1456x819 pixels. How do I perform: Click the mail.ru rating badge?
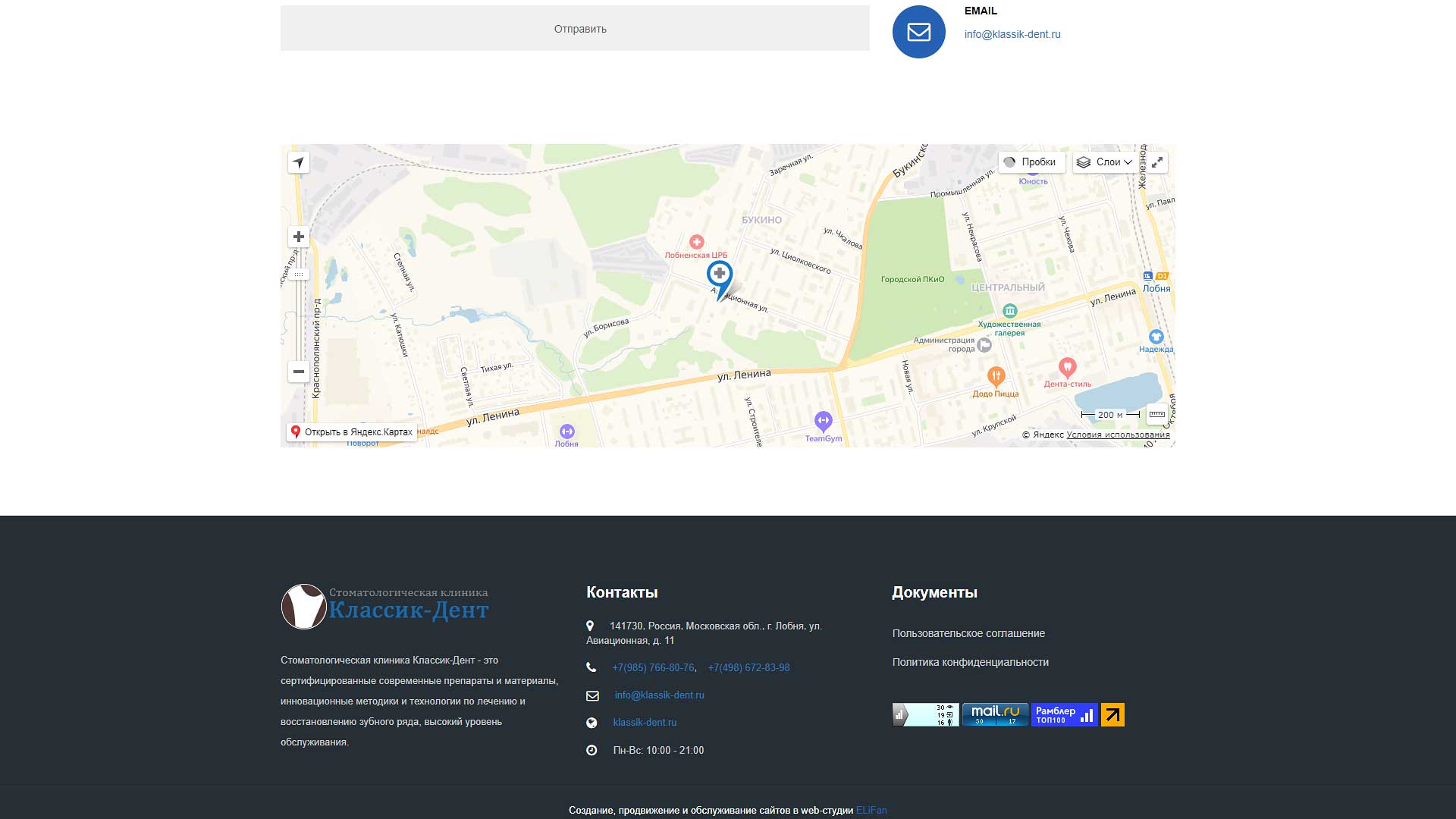(x=995, y=714)
